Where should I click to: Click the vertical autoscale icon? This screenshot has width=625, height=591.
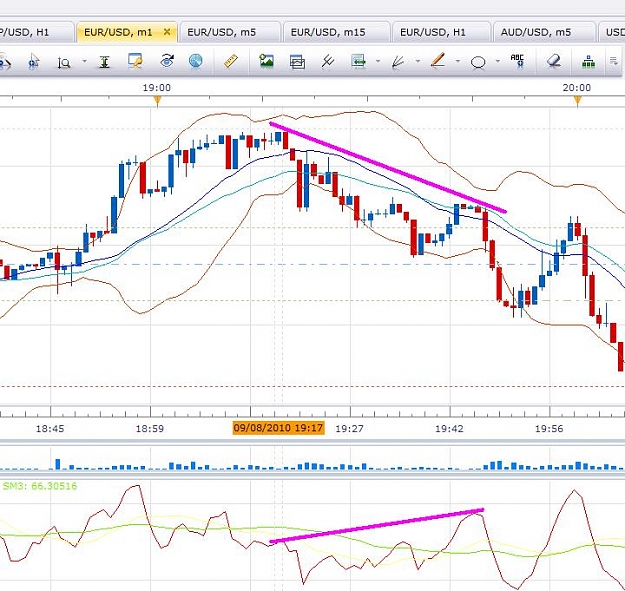[104, 62]
